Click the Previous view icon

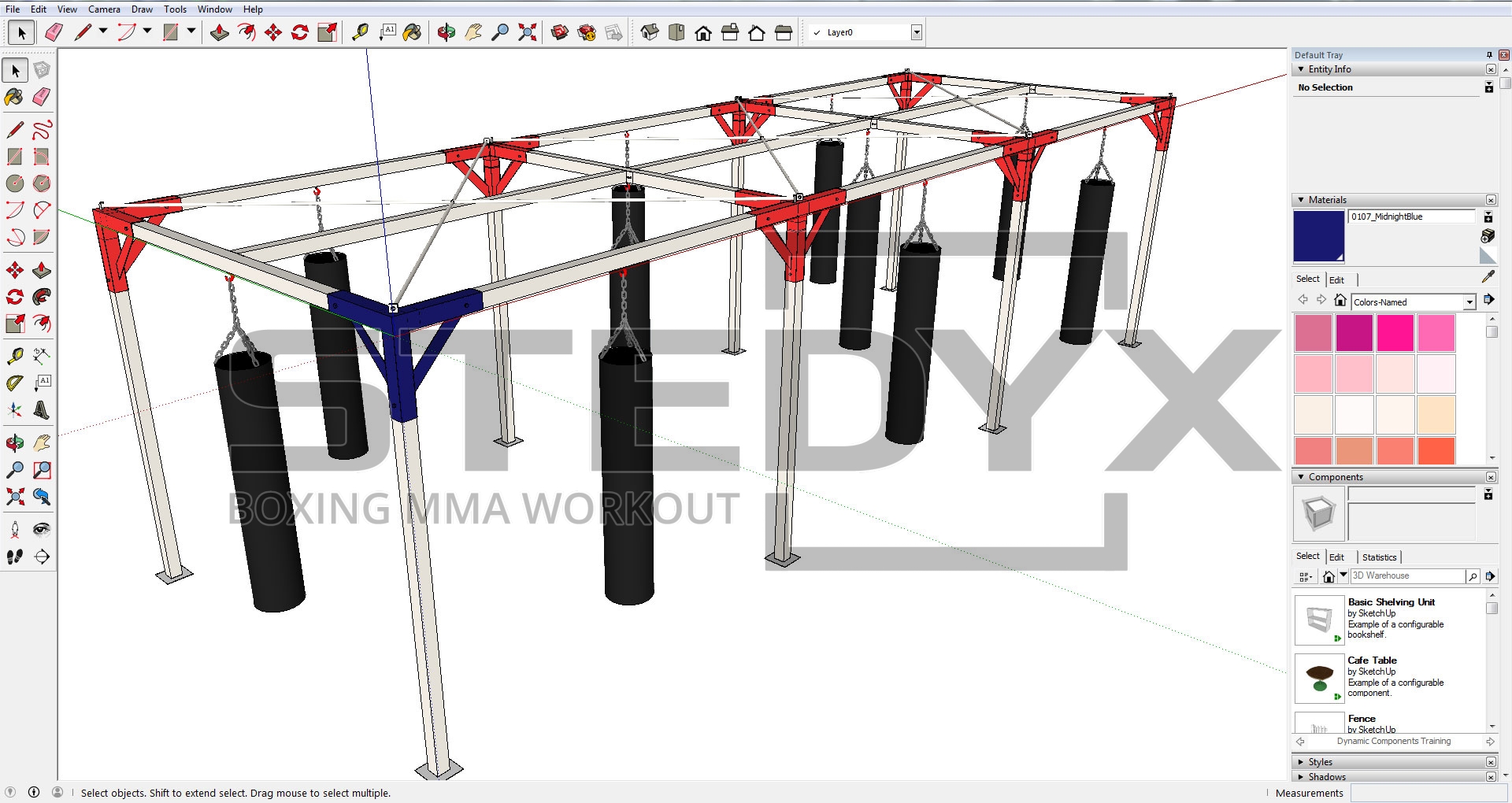42,497
